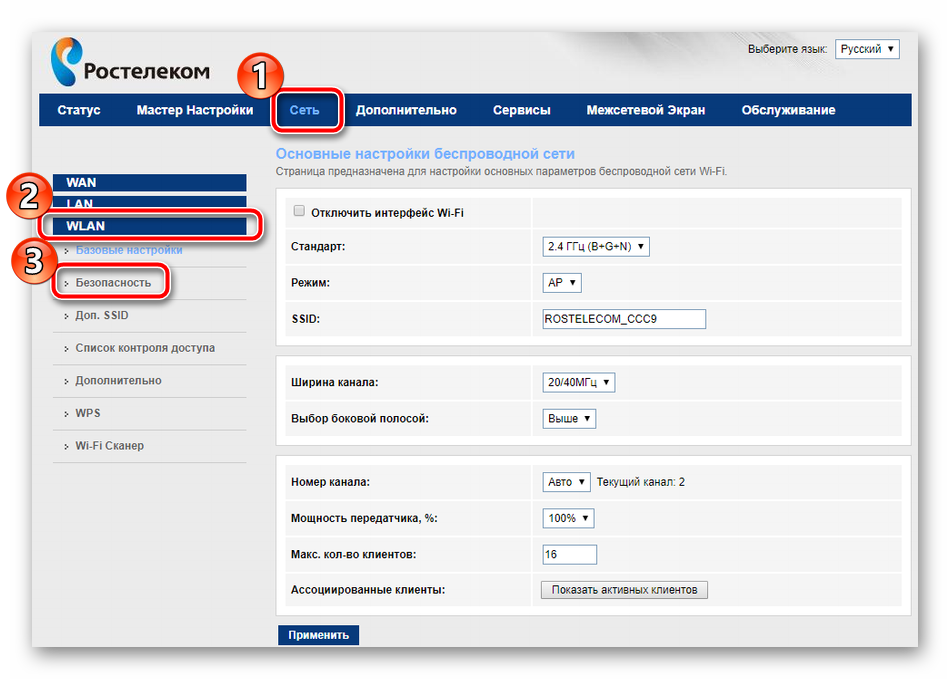950x679 pixels.
Task: Enable the disable Wi-Fi interface checkbox
Action: tap(298, 212)
